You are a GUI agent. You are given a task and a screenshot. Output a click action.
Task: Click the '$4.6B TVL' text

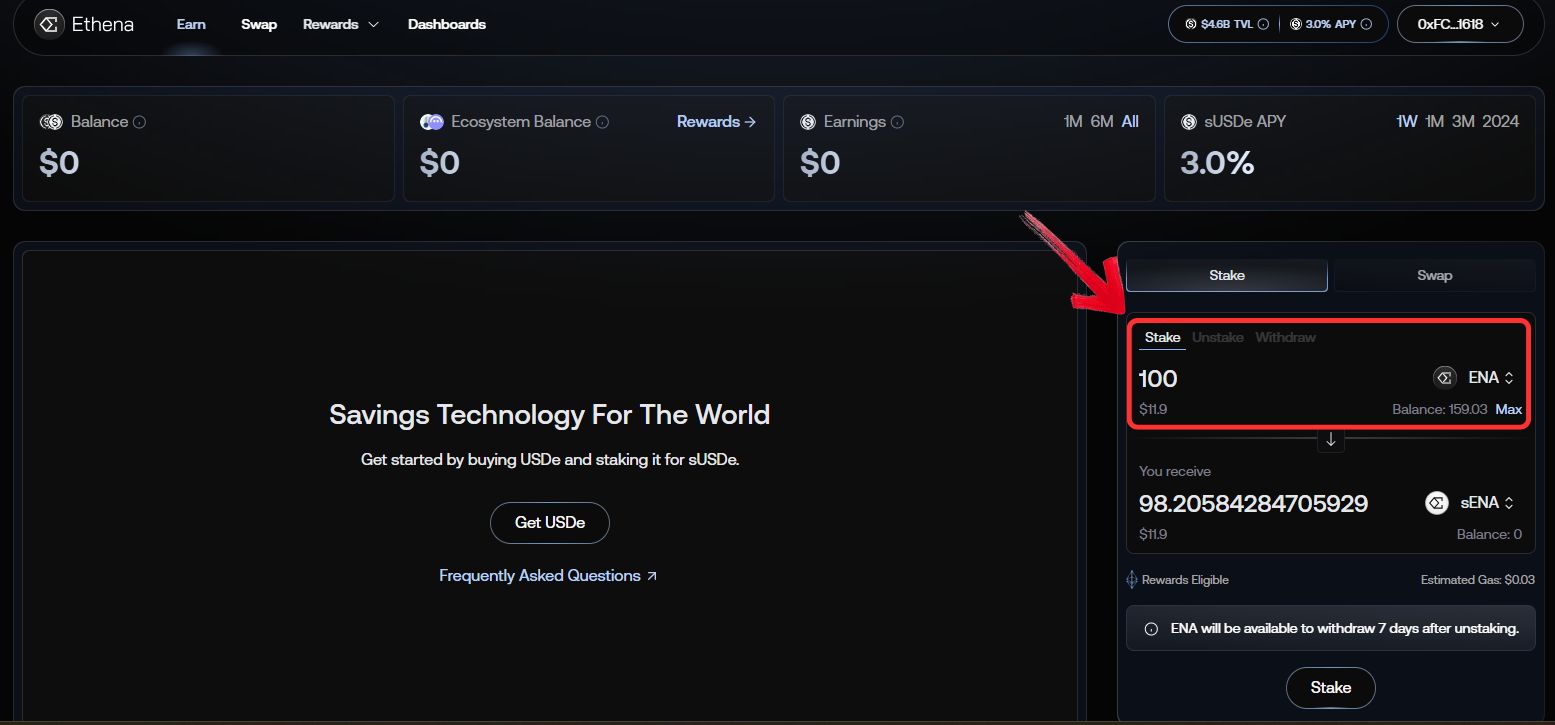click(x=1227, y=24)
